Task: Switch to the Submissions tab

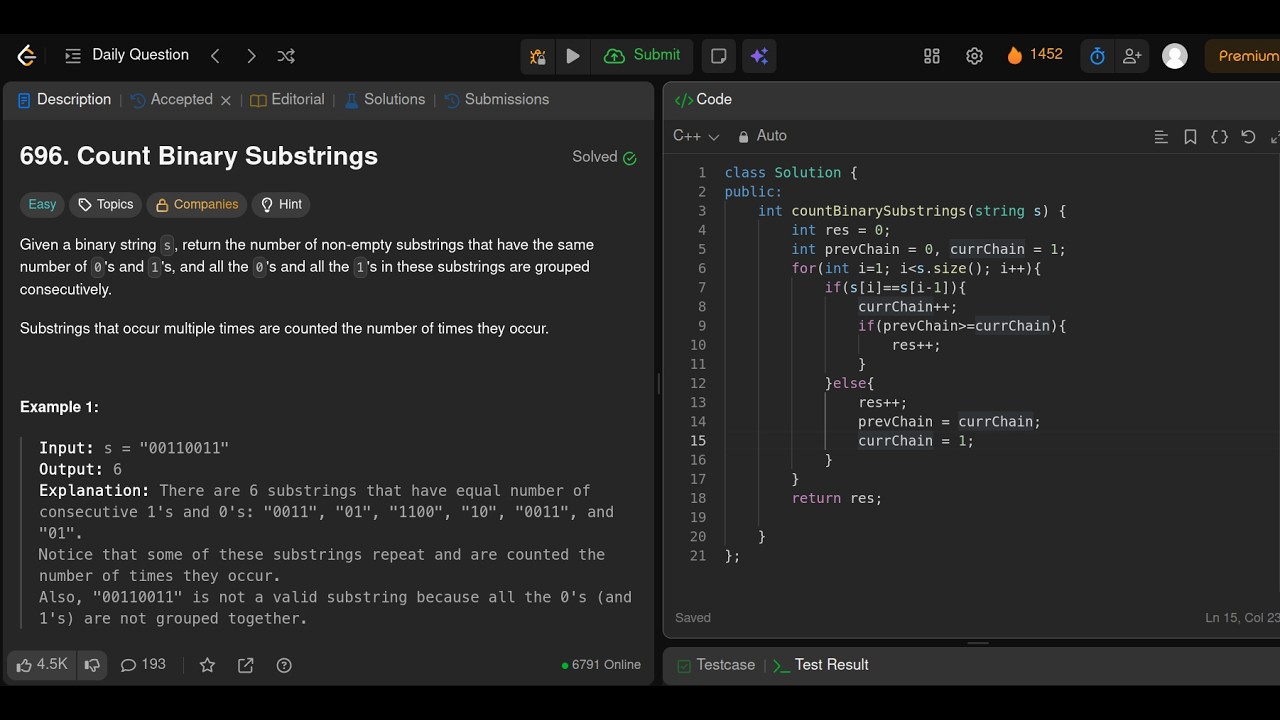Action: coord(497,100)
